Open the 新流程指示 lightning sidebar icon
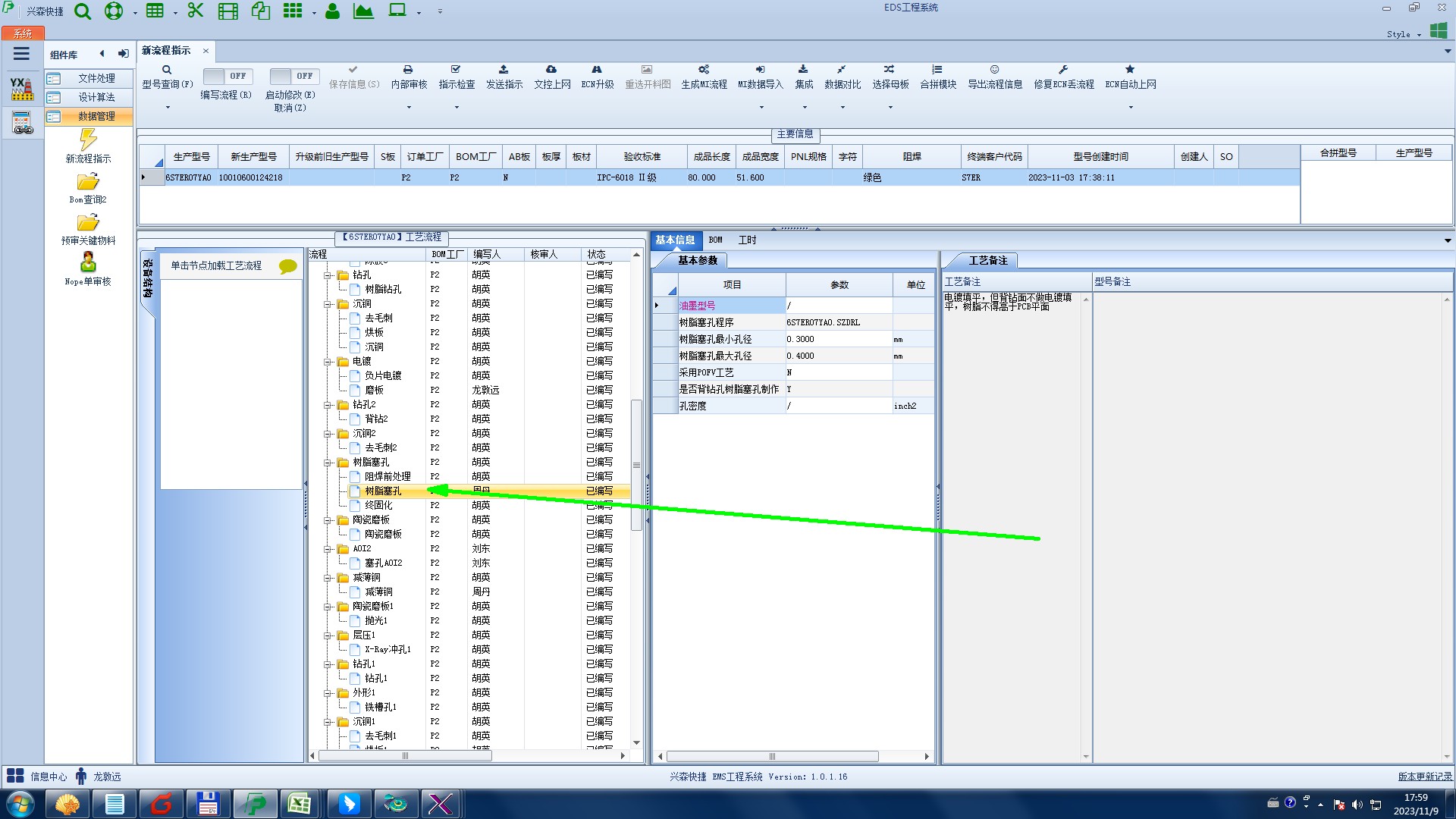The width and height of the screenshot is (1456, 819). click(88, 140)
